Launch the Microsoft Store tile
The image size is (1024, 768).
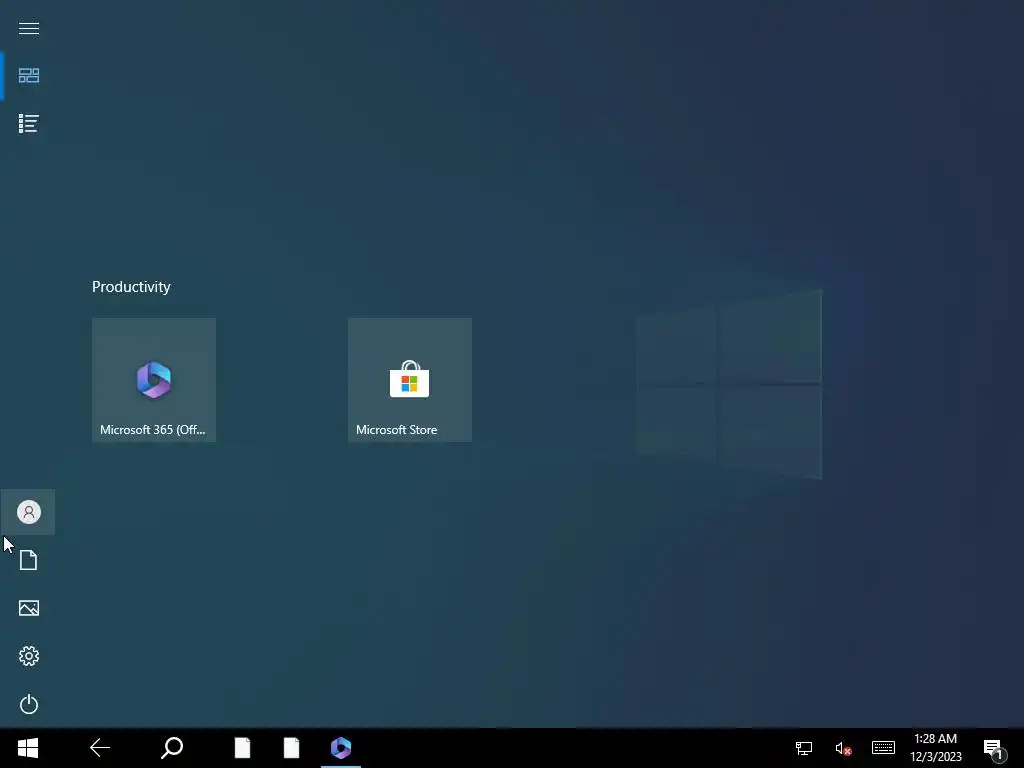pyautogui.click(x=410, y=380)
